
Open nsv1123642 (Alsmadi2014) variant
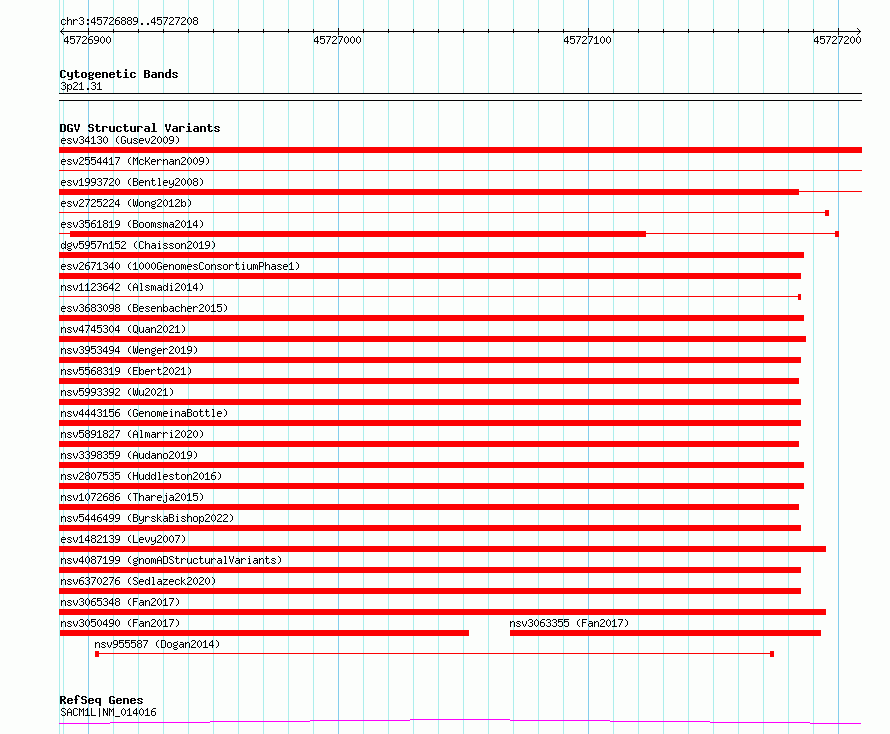(132, 287)
